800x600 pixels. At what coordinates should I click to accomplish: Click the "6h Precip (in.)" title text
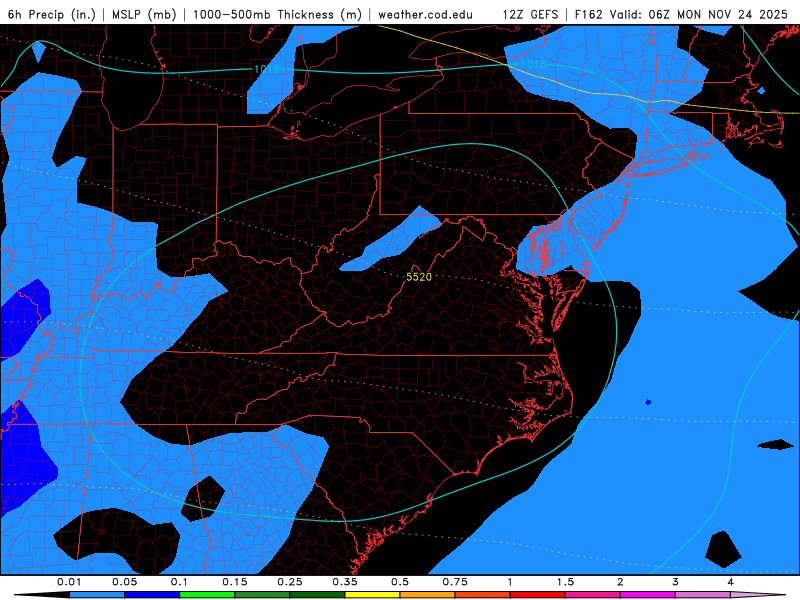tap(52, 14)
